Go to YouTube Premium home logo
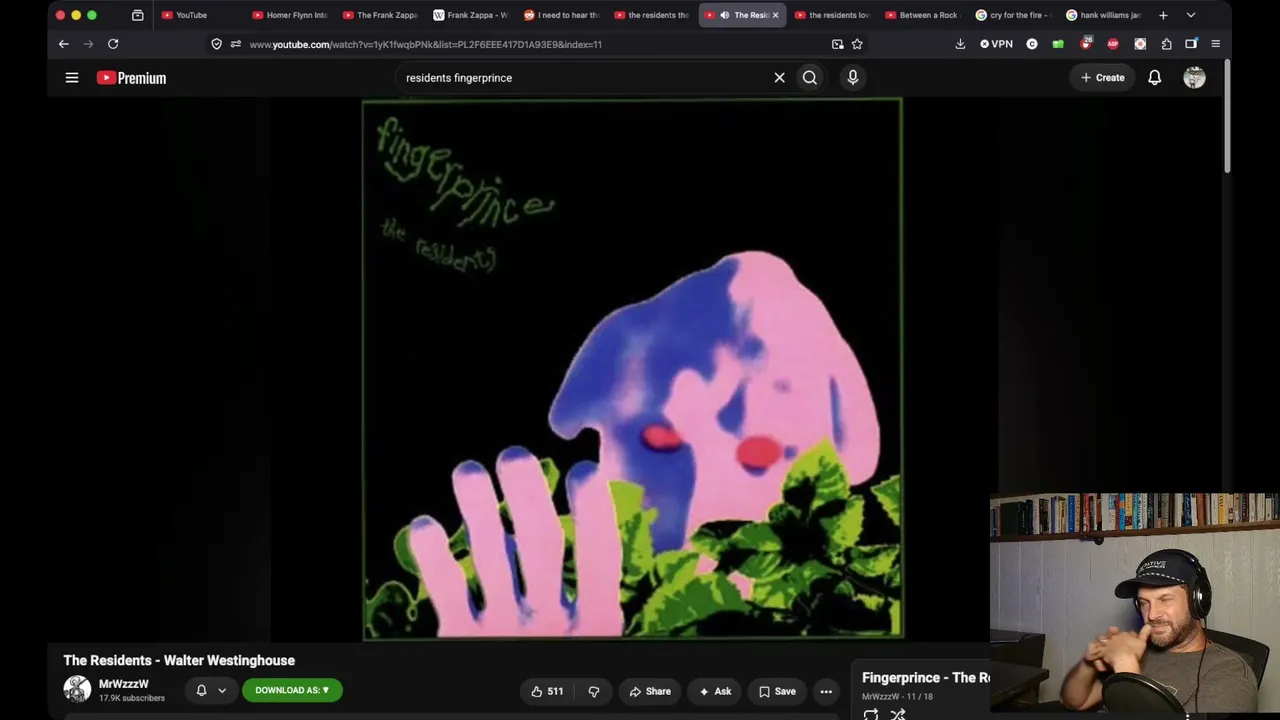 tap(131, 78)
